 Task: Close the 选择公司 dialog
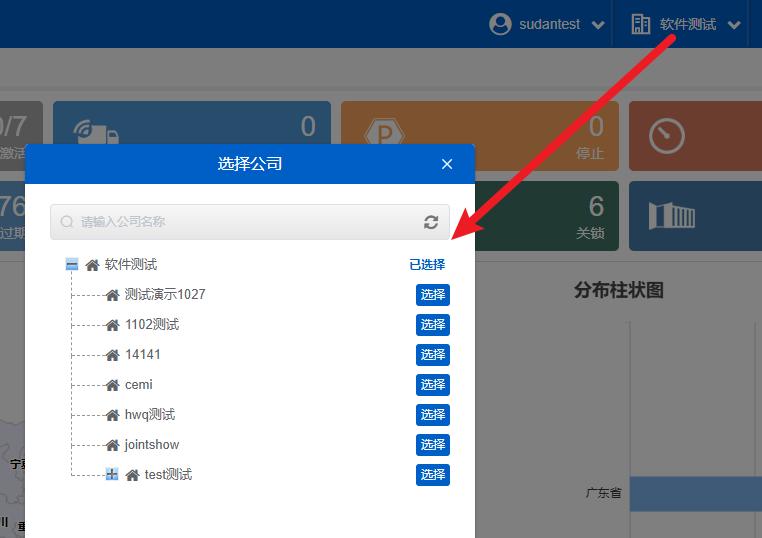click(x=447, y=164)
